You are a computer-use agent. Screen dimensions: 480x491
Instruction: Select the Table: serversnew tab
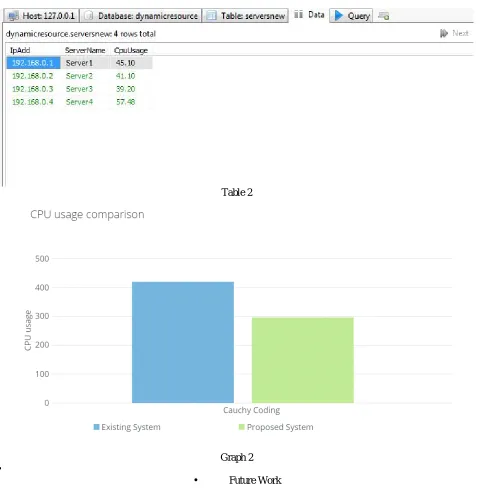pos(246,16)
